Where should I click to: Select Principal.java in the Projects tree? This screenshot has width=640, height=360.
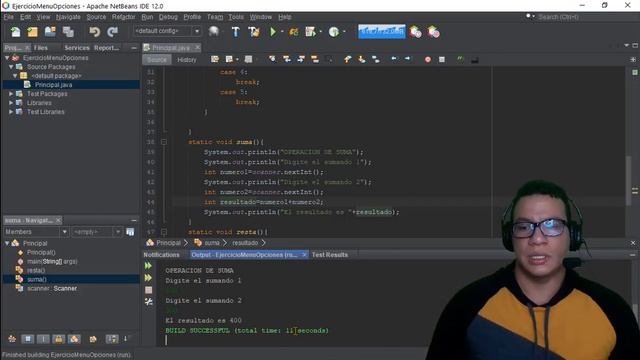[x=53, y=85]
